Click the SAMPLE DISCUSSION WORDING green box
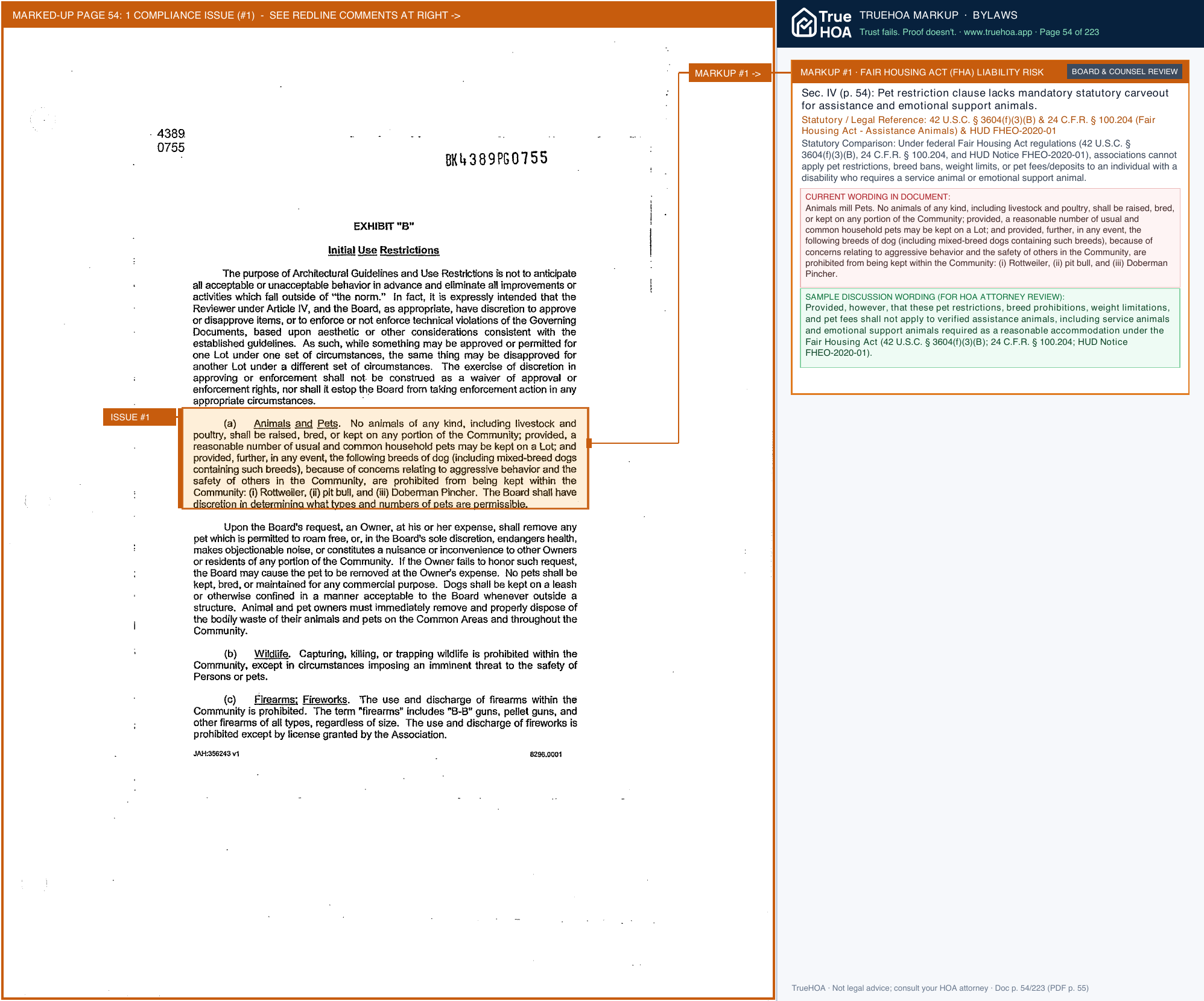The image size is (1204, 1001). pyautogui.click(x=990, y=328)
